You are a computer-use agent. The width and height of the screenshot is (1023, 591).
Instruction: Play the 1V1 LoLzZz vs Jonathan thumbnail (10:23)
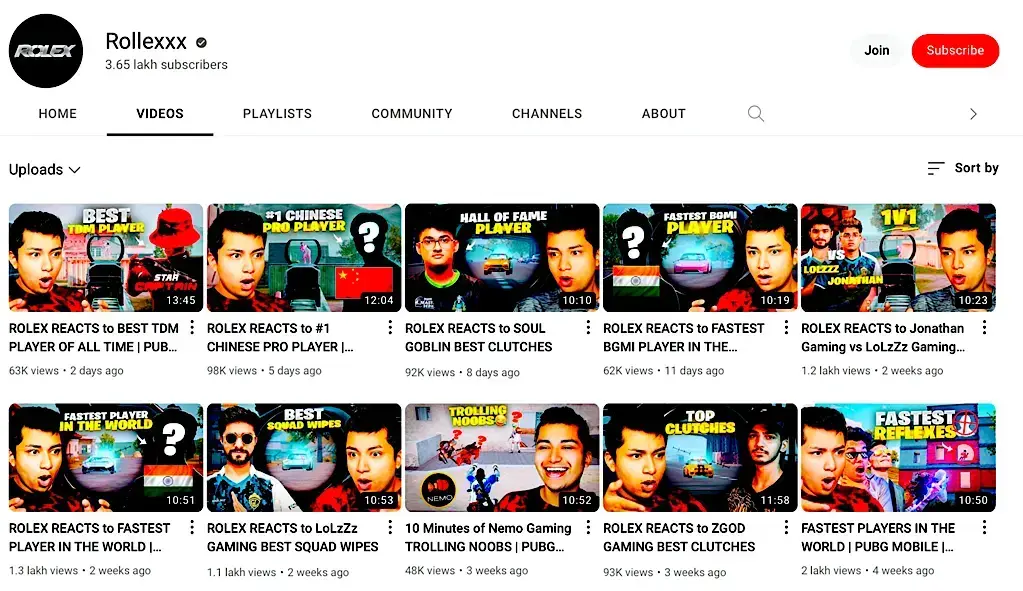898,258
